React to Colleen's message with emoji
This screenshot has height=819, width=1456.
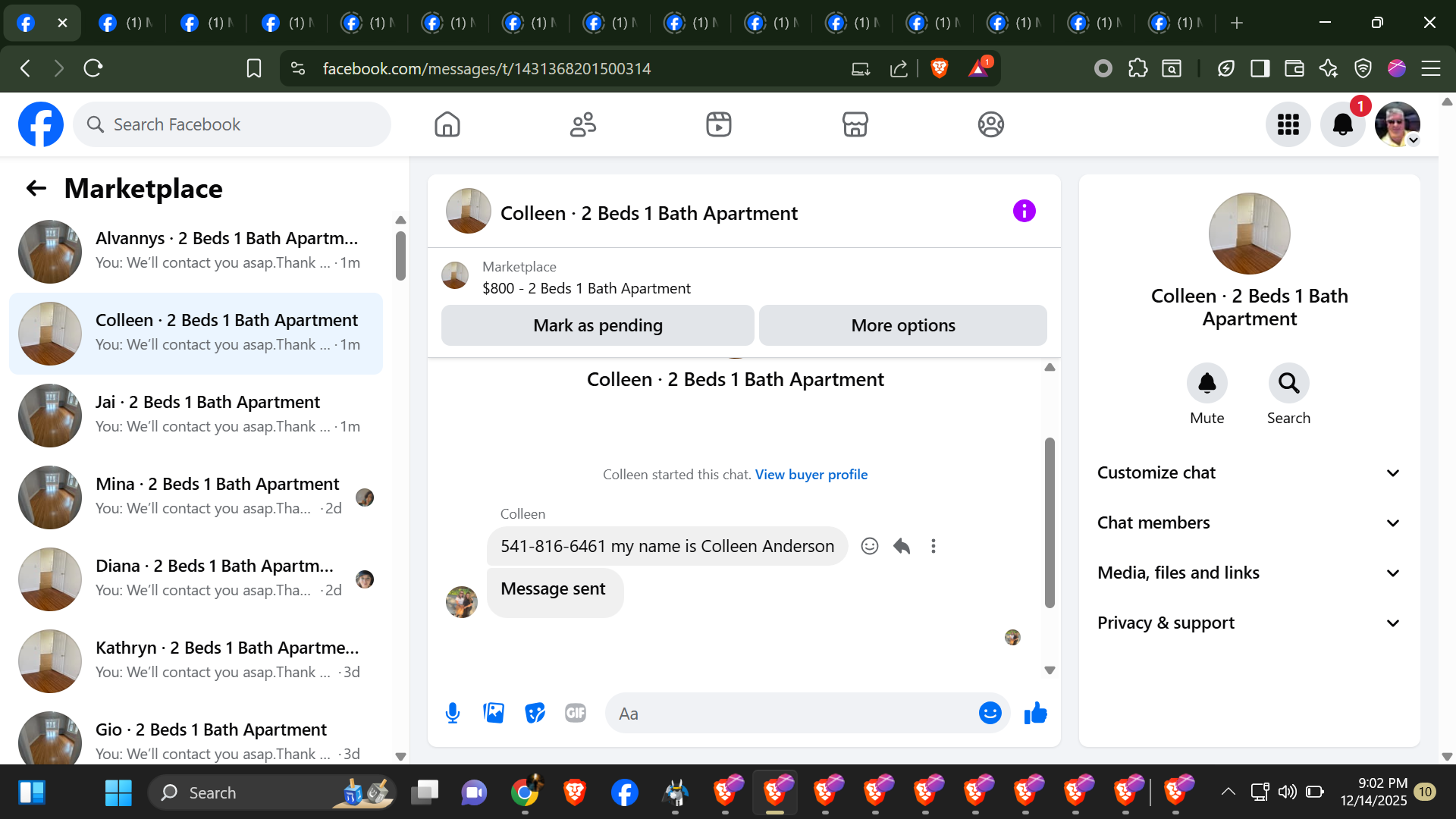click(870, 546)
